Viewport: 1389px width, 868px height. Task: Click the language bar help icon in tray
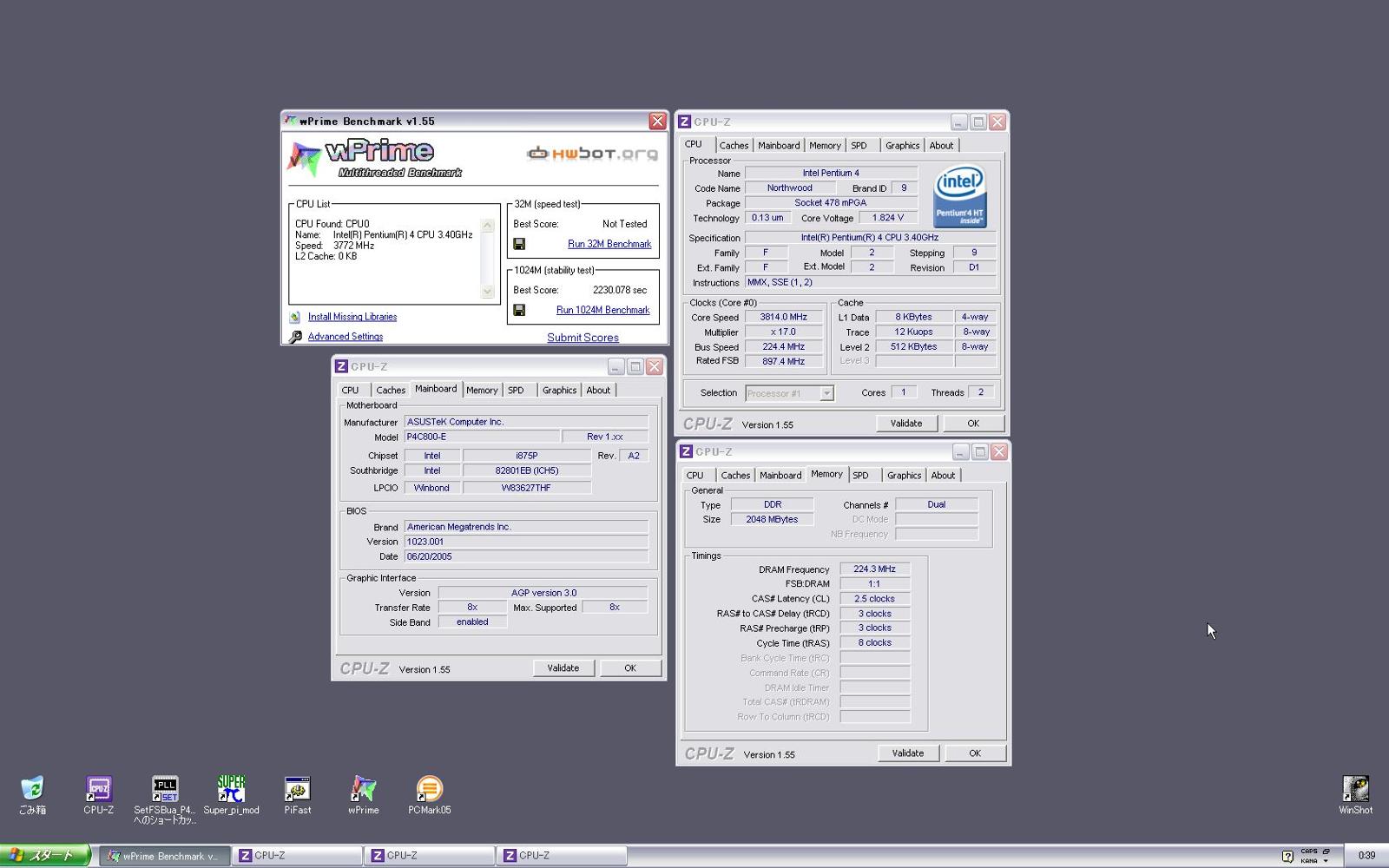(x=1287, y=856)
